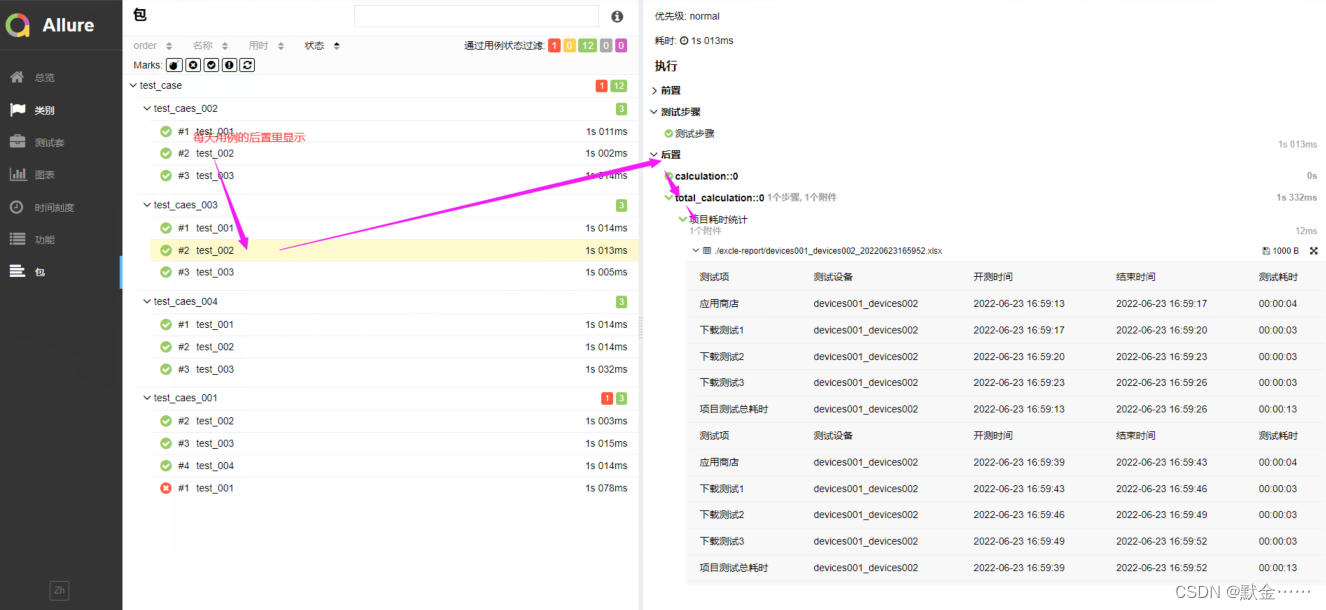
Task: Sort the list by 用时 column
Action: 266,46
